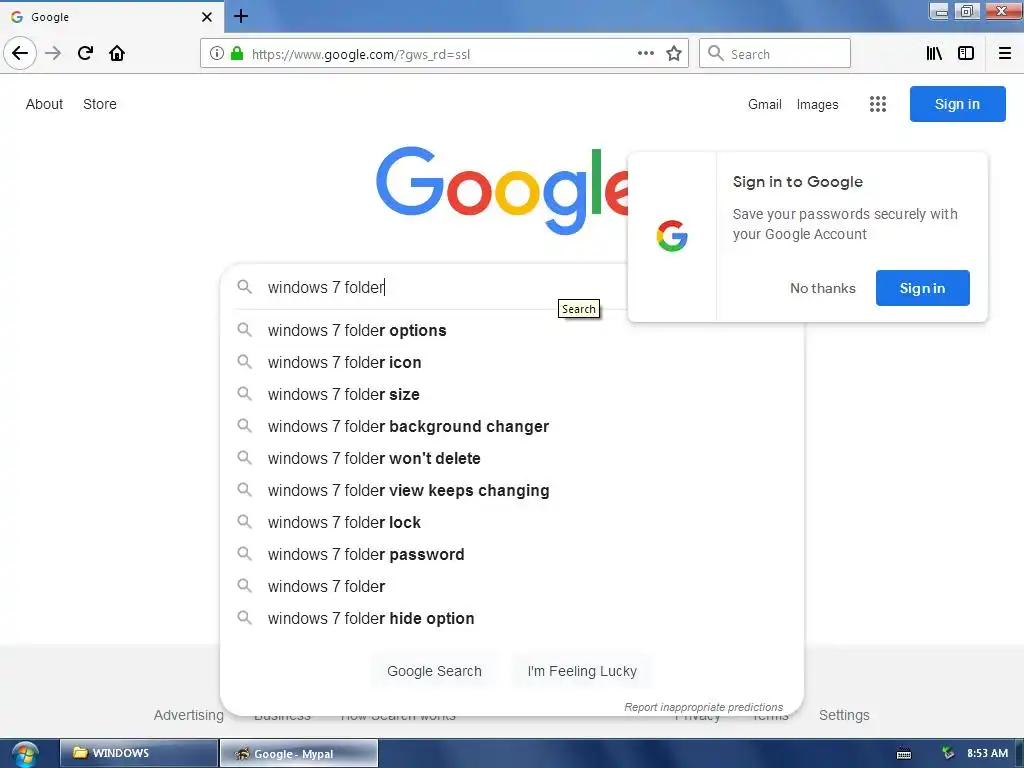This screenshot has width=1024, height=768.
Task: Open the Library bookshelf icon
Action: [x=934, y=54]
